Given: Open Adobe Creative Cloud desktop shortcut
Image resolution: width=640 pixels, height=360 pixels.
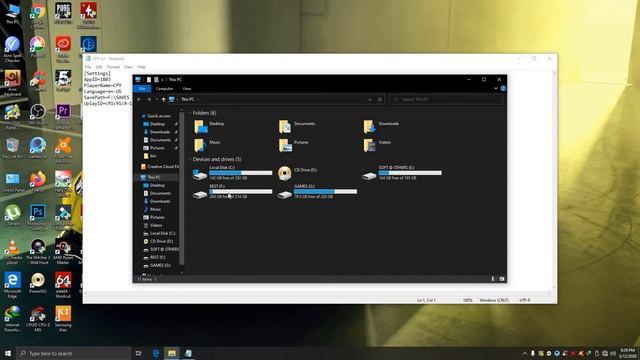Looking at the screenshot, I should [x=63, y=49].
